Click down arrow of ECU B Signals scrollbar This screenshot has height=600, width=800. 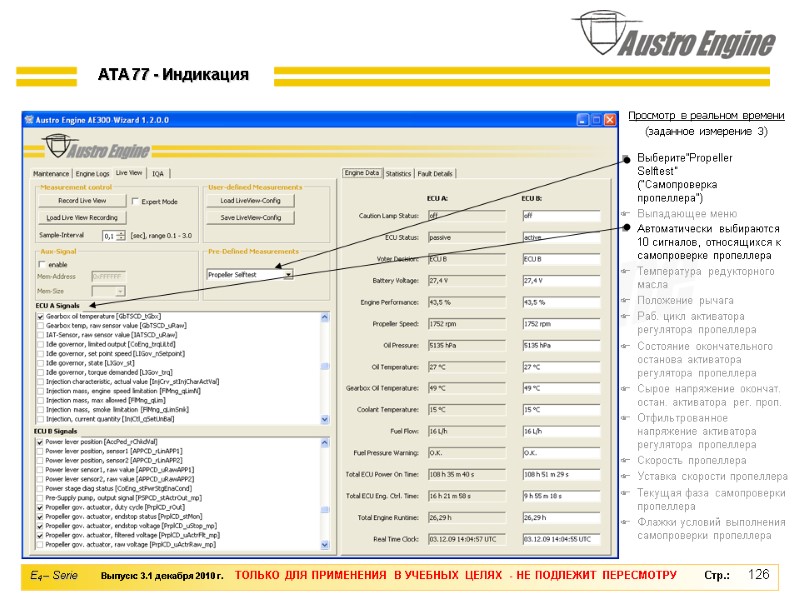pyautogui.click(x=325, y=545)
